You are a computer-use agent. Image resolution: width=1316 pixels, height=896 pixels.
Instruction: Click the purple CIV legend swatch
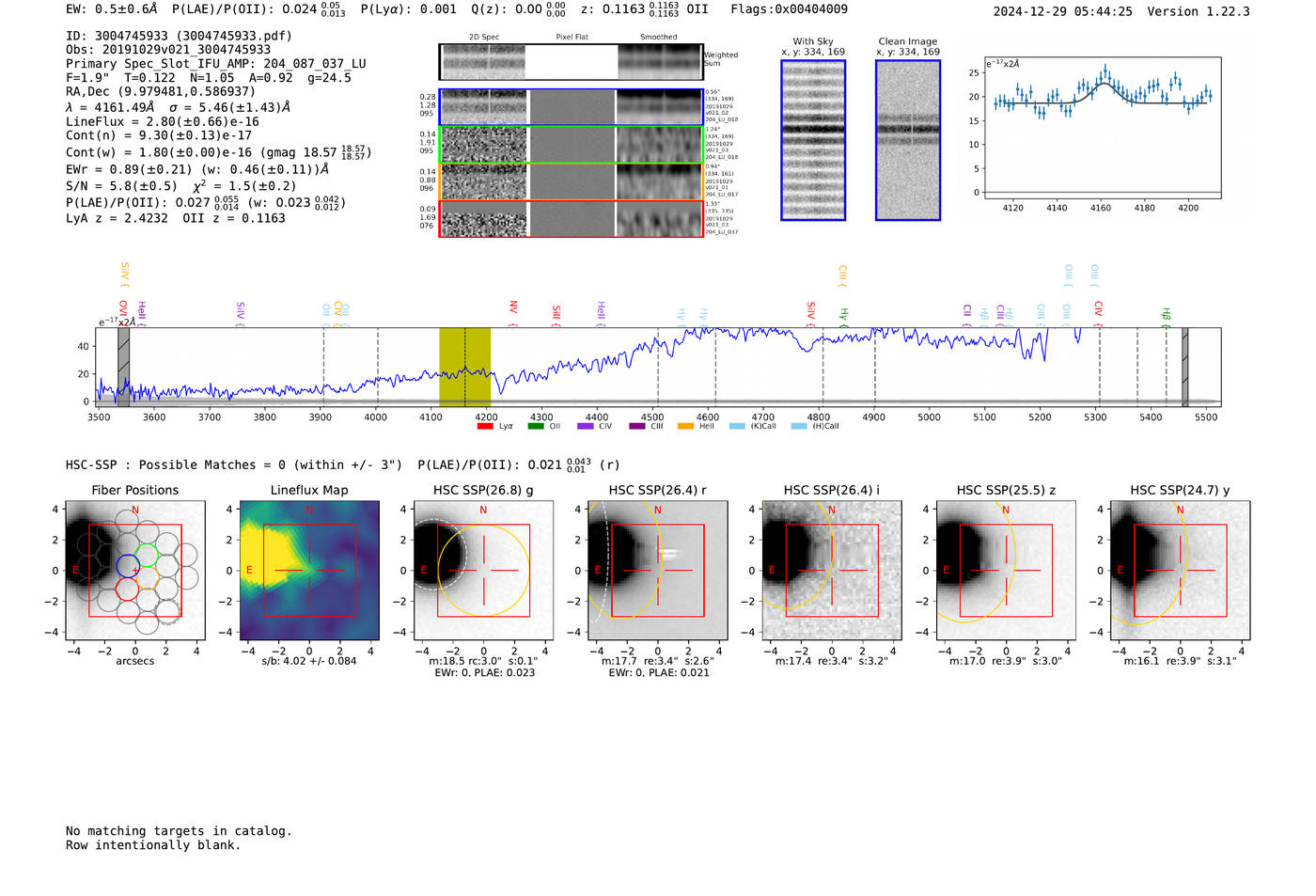pos(586,426)
